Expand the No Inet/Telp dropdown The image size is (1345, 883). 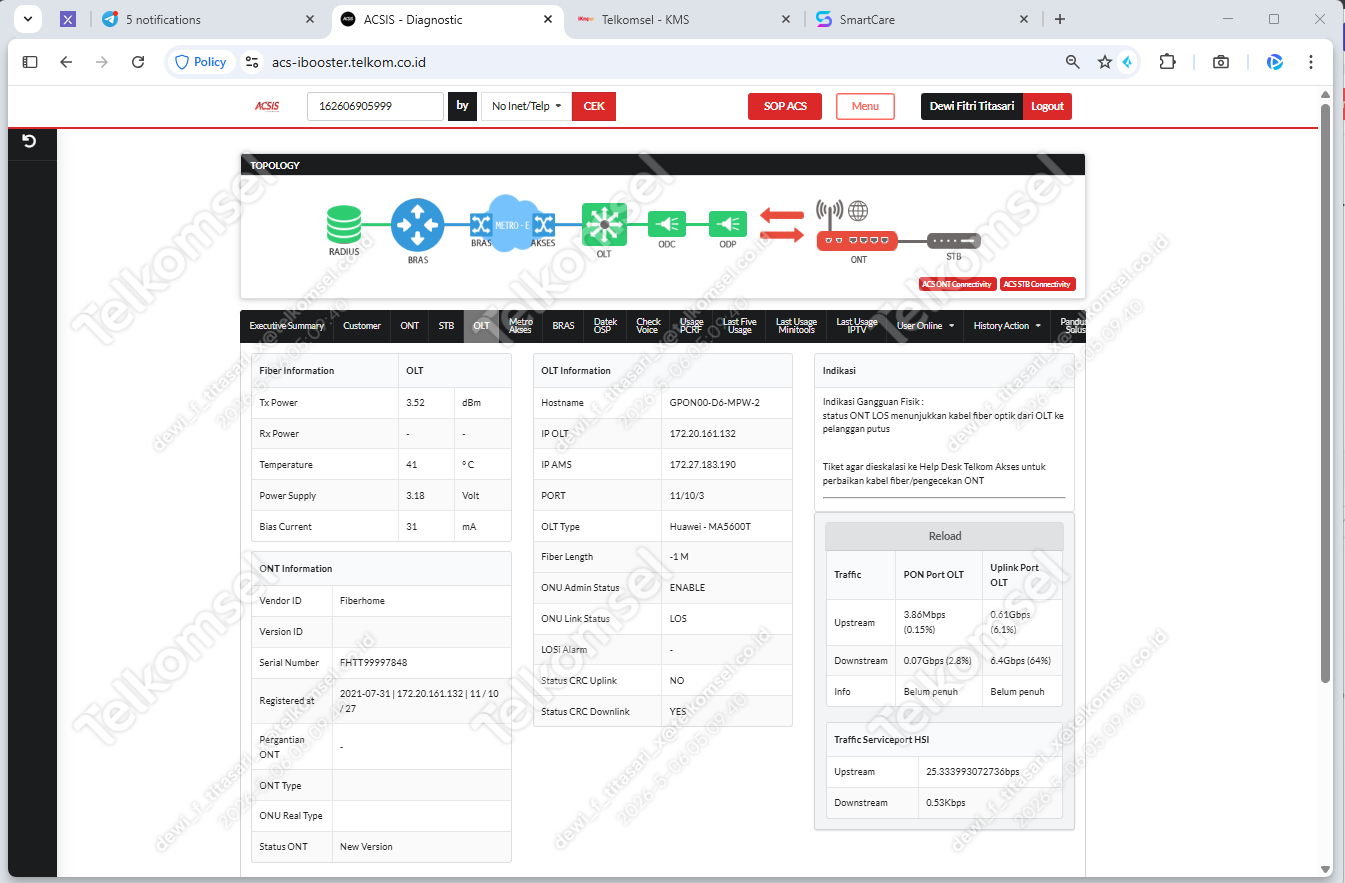[x=526, y=106]
